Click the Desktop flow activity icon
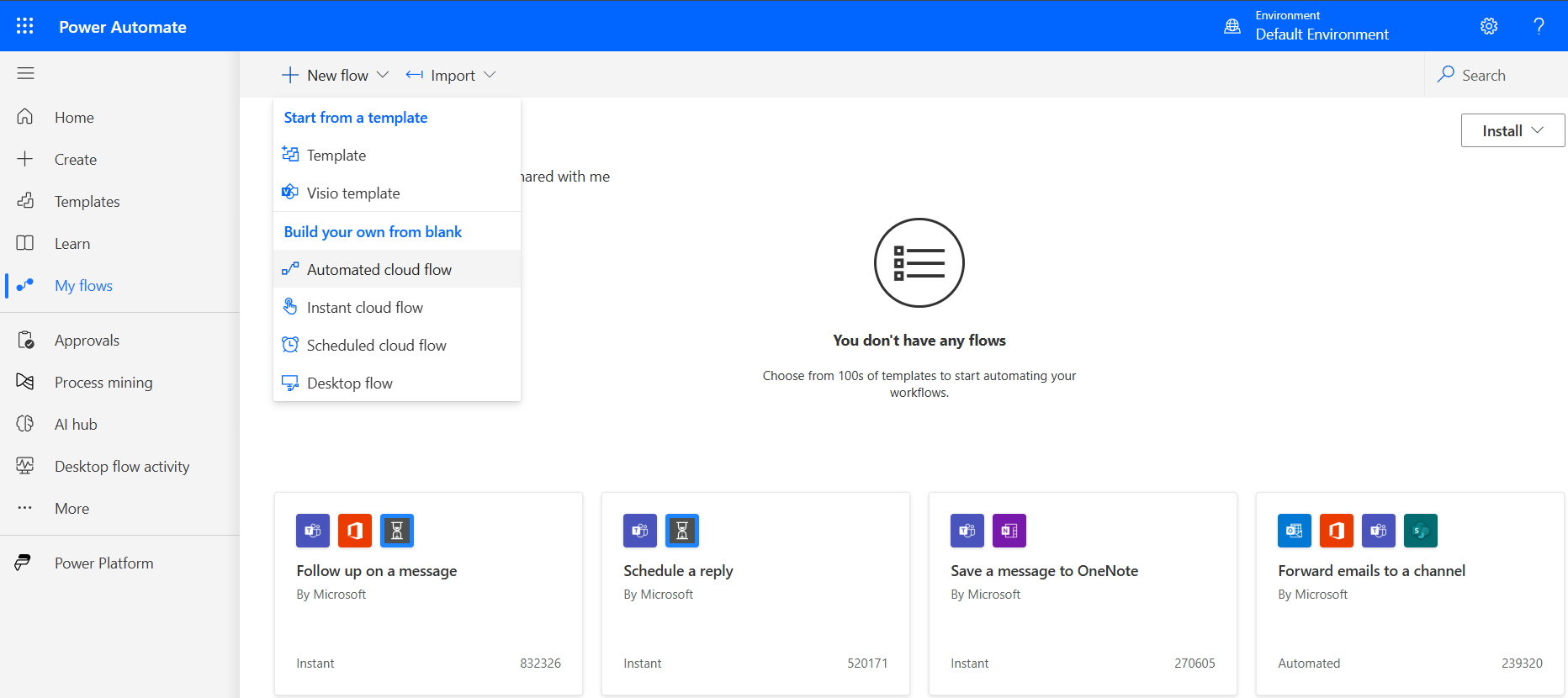Image resolution: width=1568 pixels, height=698 pixels. pos(25,466)
